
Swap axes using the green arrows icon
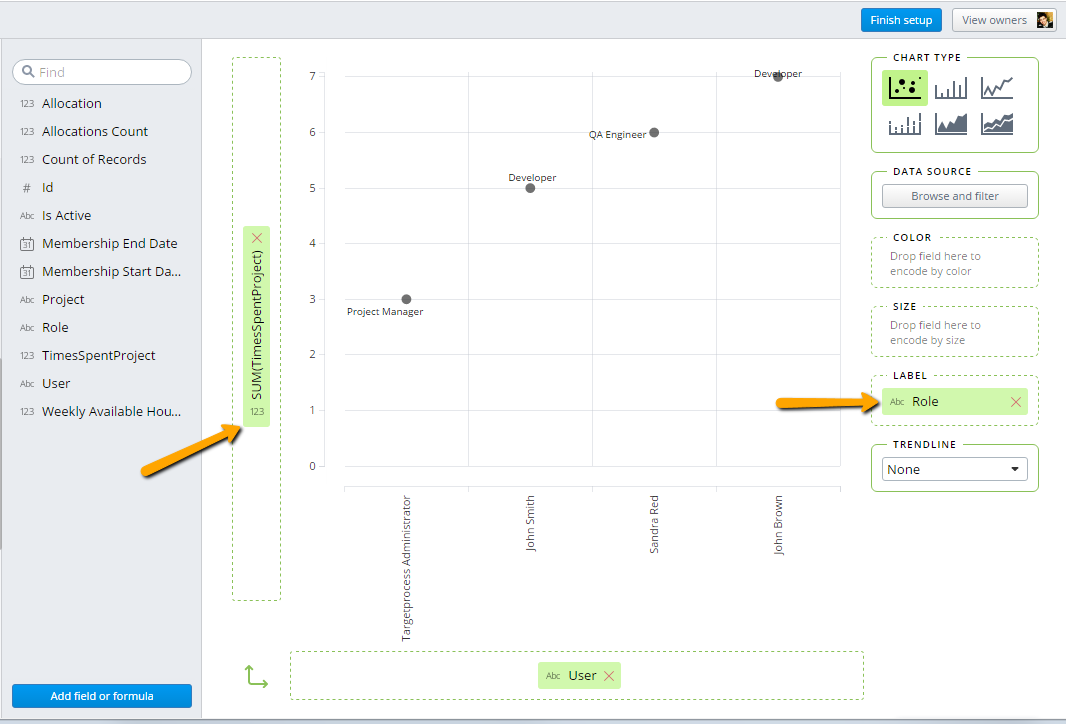pos(256,677)
